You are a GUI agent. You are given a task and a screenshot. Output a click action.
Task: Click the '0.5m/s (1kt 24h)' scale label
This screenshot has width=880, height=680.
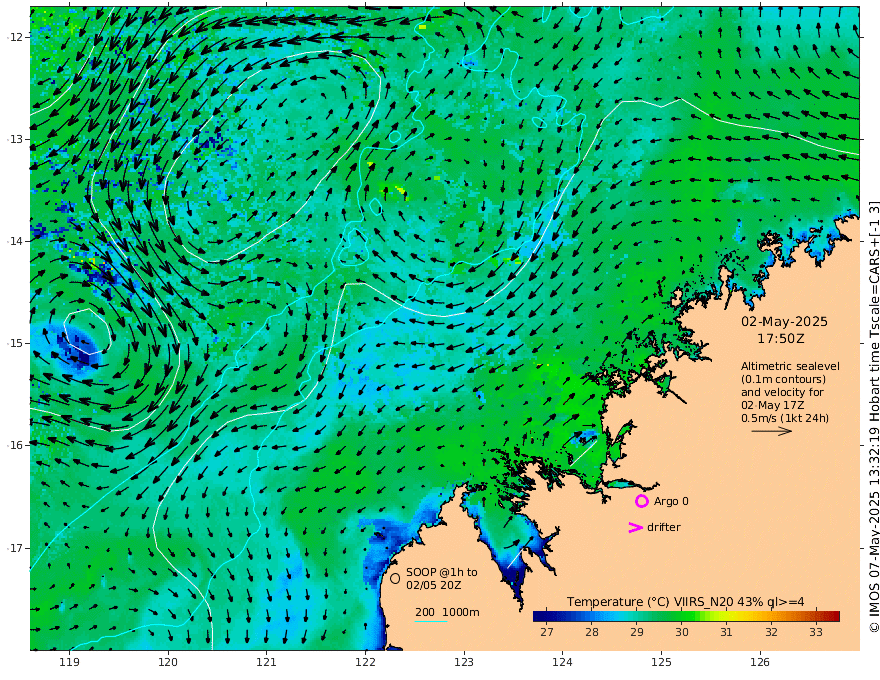click(785, 418)
